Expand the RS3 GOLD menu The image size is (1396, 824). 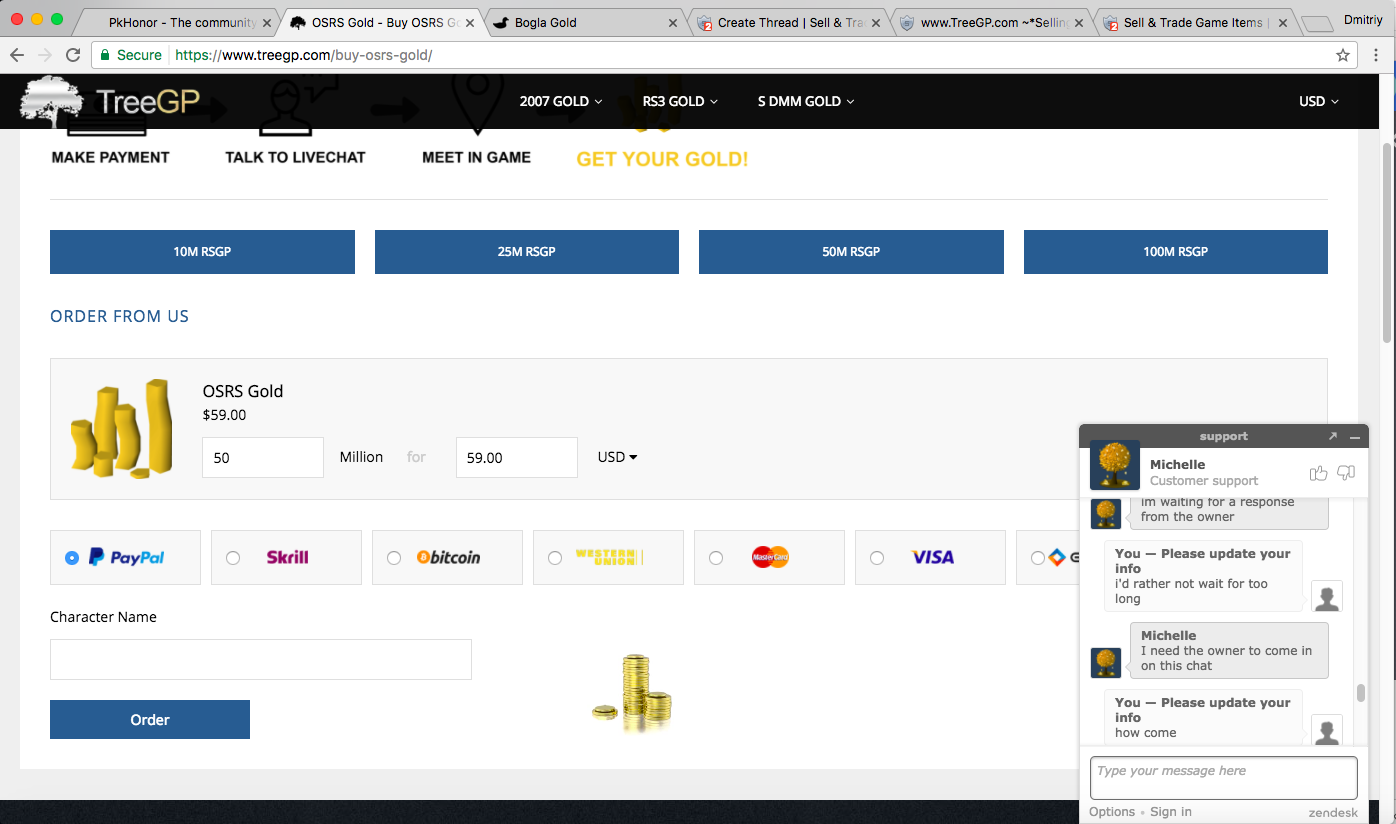[680, 101]
